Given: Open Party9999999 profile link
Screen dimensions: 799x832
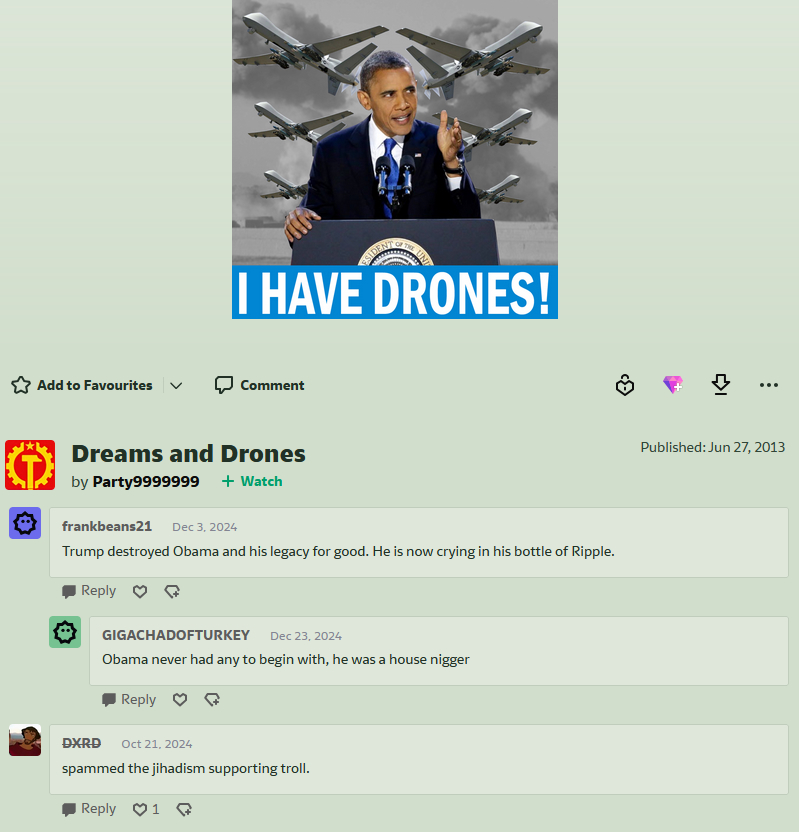Looking at the screenshot, I should pyautogui.click(x=146, y=482).
